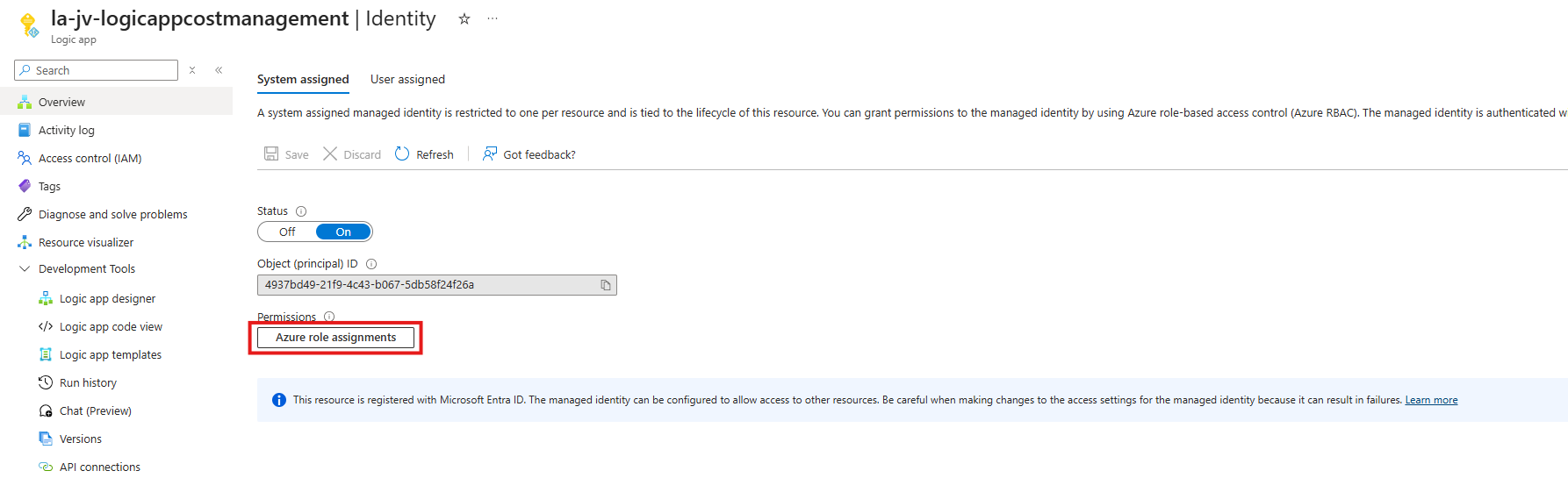Set Status toggle to Off

click(x=287, y=232)
